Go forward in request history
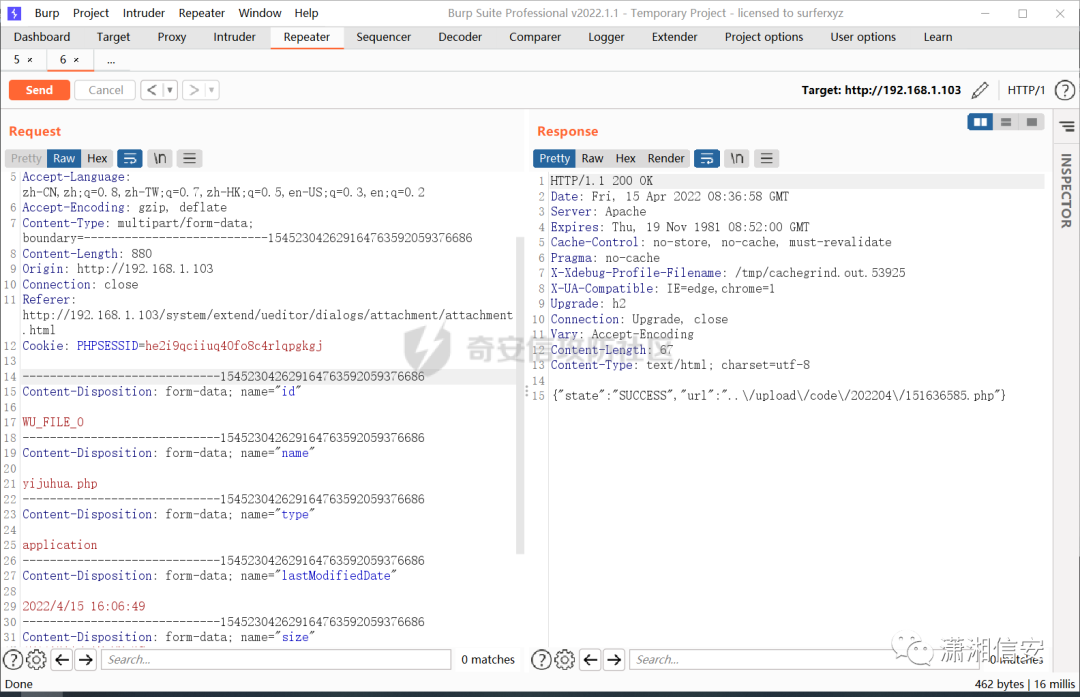1080x697 pixels. (x=194, y=90)
